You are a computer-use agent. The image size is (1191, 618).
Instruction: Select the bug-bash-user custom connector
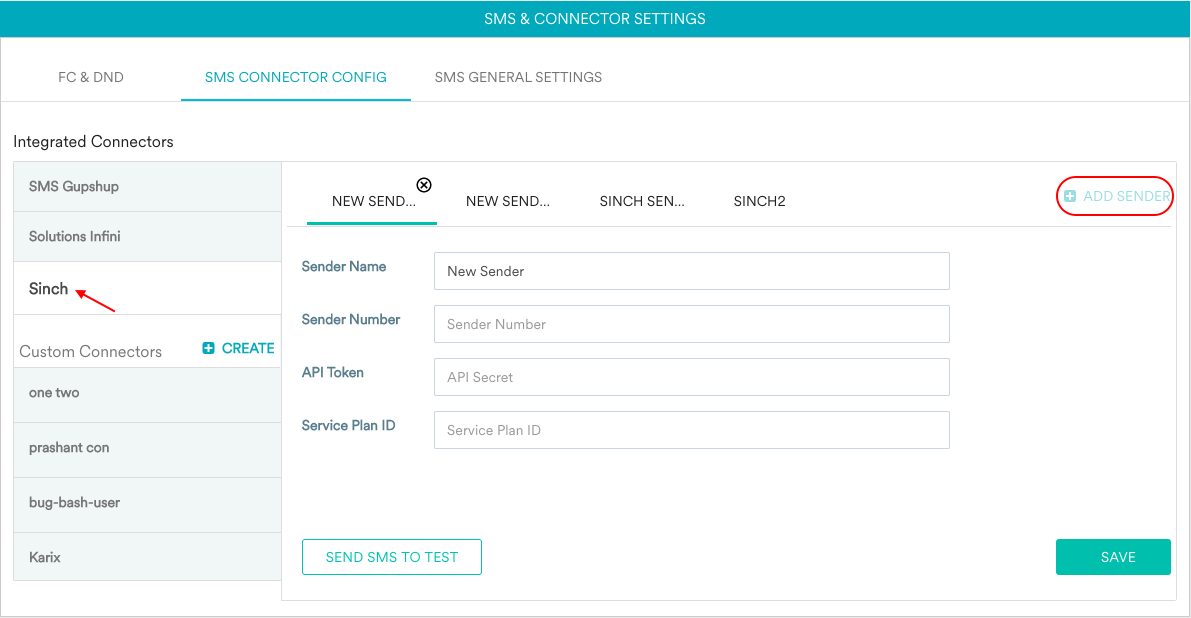point(147,504)
